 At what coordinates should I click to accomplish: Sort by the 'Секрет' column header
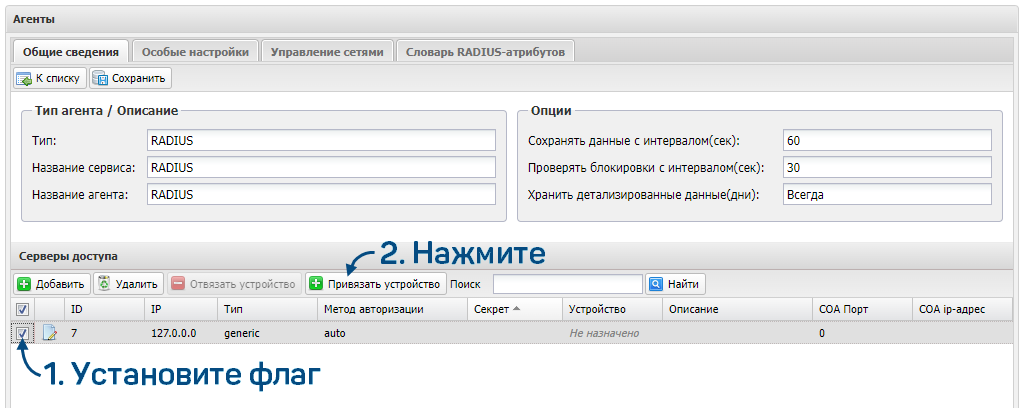pyautogui.click(x=496, y=310)
